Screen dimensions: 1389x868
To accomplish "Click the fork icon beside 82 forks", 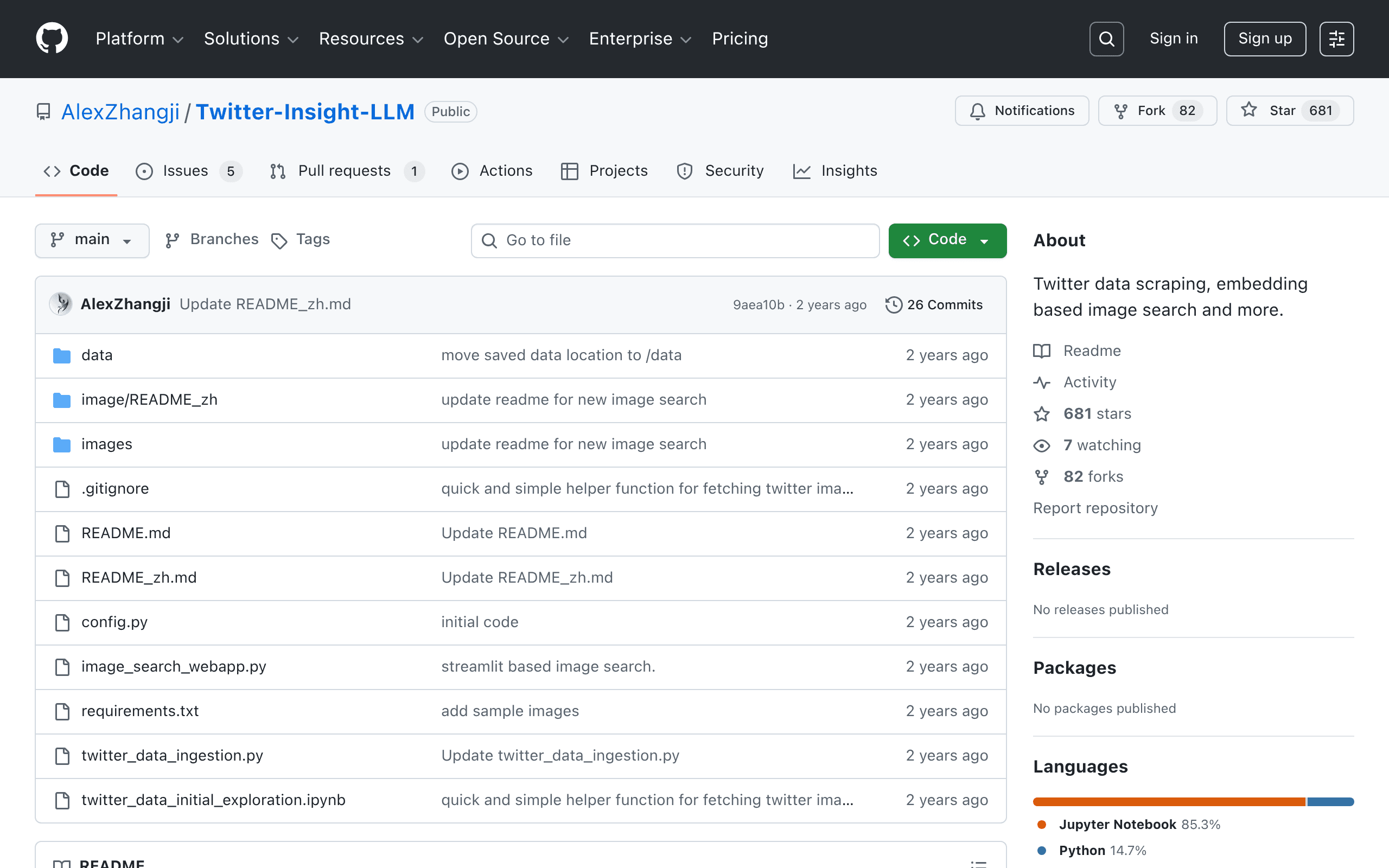I will (x=1042, y=476).
